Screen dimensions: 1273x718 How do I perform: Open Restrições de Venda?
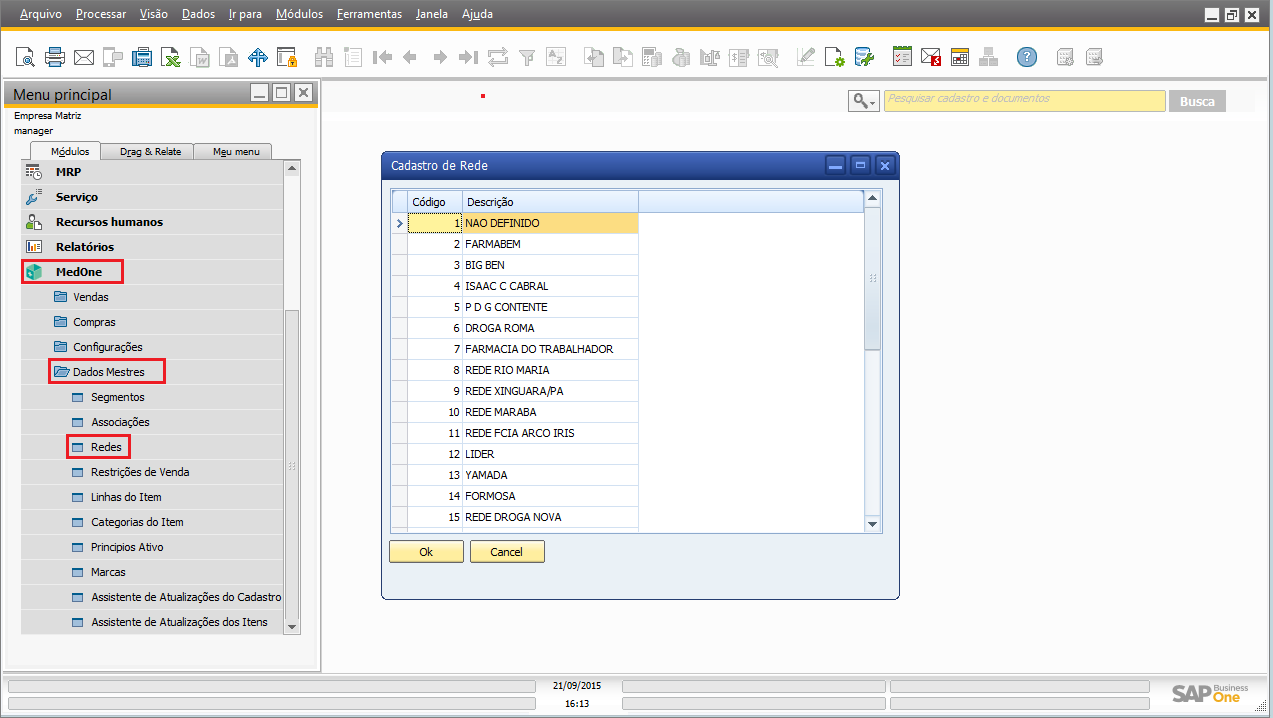coord(140,472)
